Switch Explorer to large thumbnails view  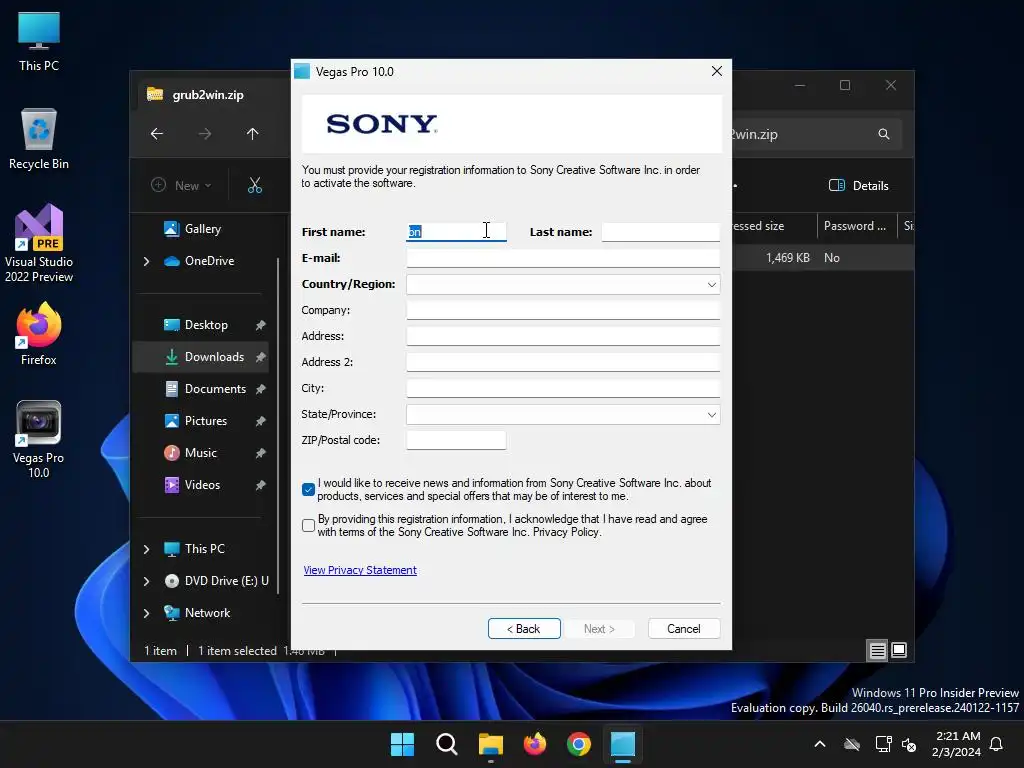coord(899,650)
